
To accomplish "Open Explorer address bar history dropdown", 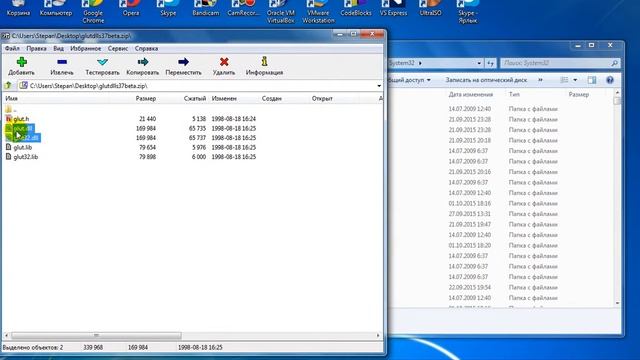I will [x=479, y=63].
